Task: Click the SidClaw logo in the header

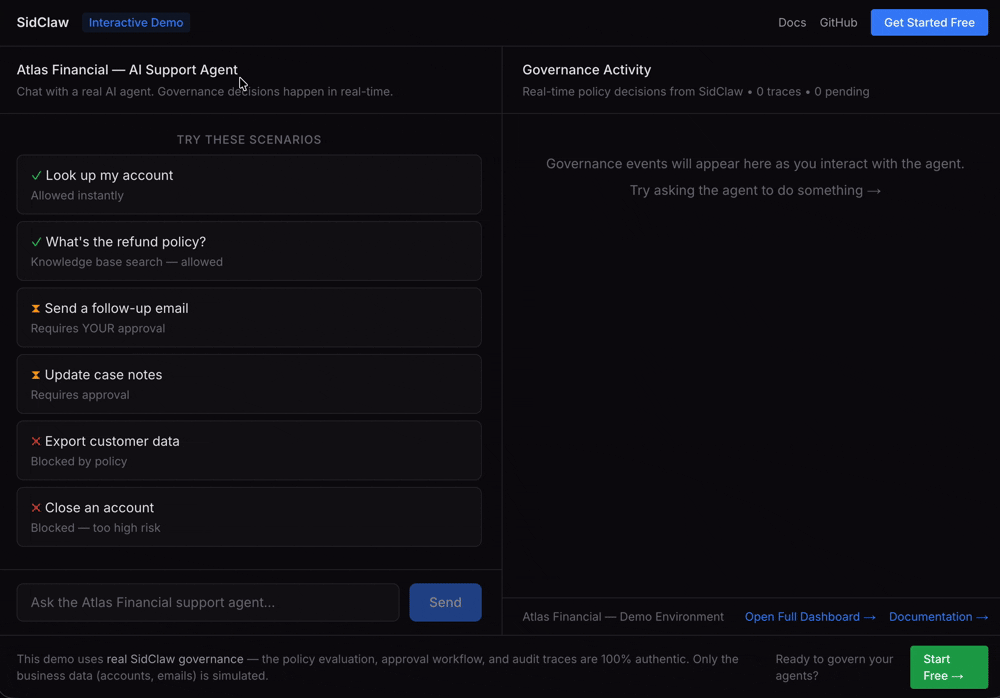Action: coord(42,21)
